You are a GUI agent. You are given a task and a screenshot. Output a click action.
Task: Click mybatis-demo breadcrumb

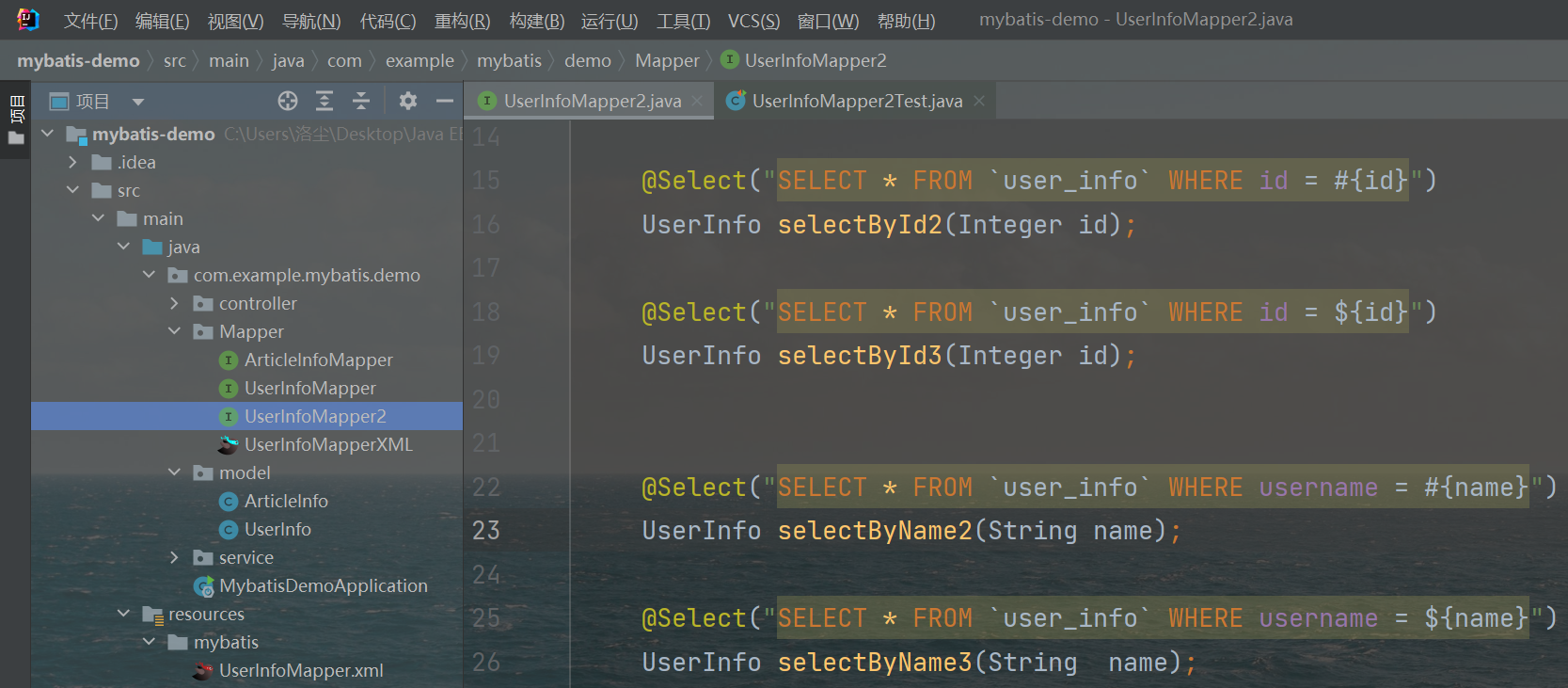tap(78, 60)
